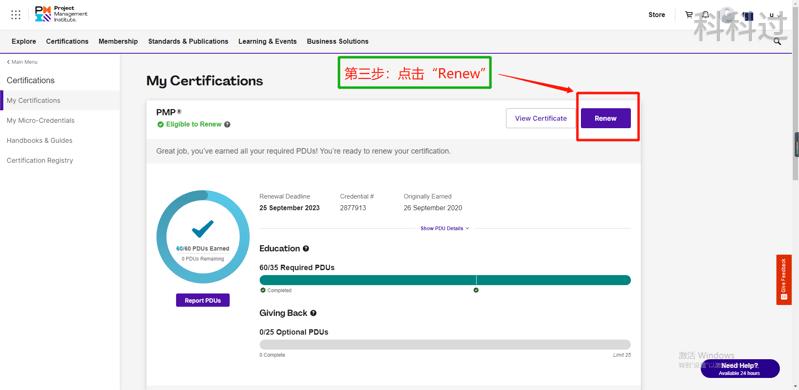The width and height of the screenshot is (799, 390).
Task: Click credential number 2877913
Action: [x=353, y=208]
